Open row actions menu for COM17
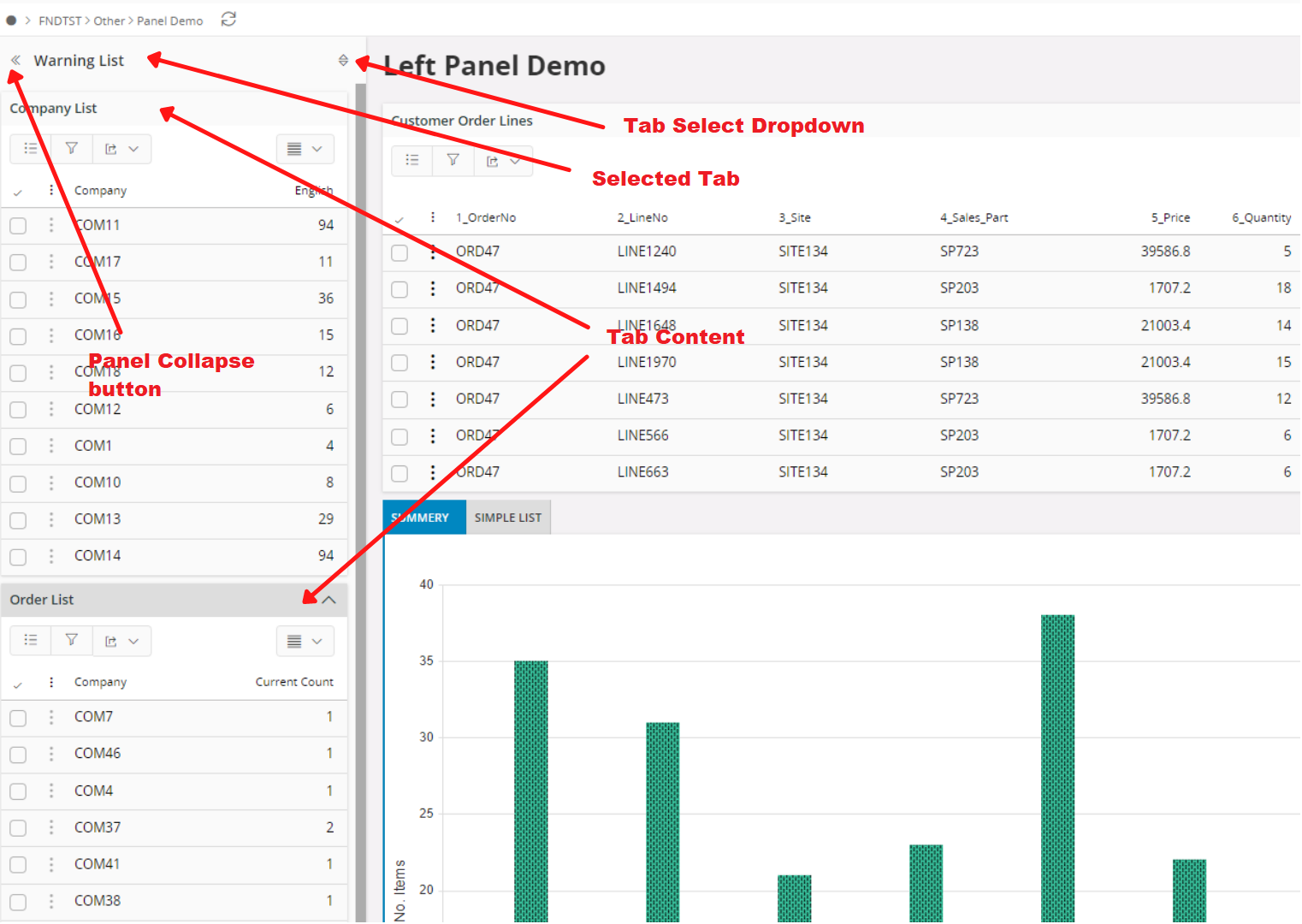 point(51,262)
